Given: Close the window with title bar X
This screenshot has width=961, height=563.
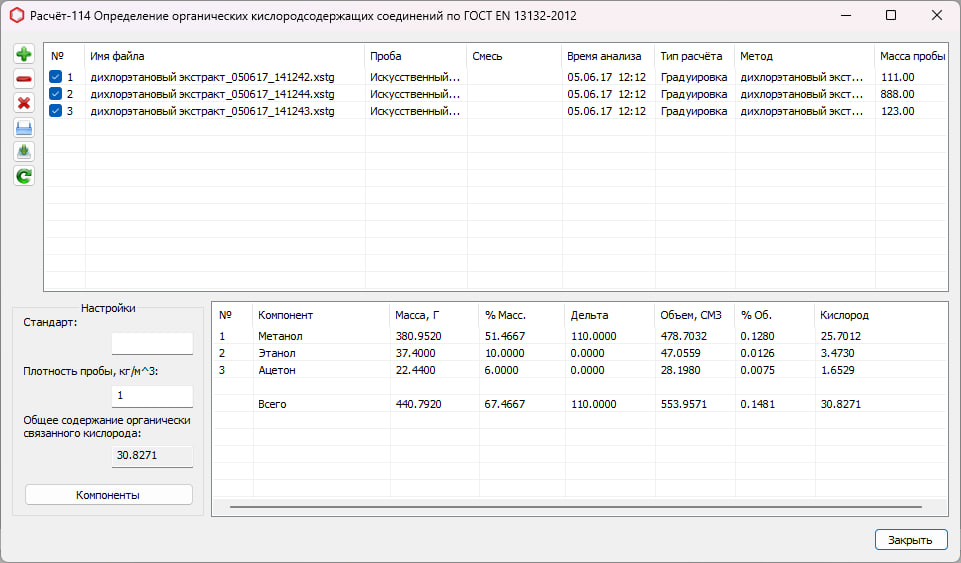Looking at the screenshot, I should click(x=936, y=15).
